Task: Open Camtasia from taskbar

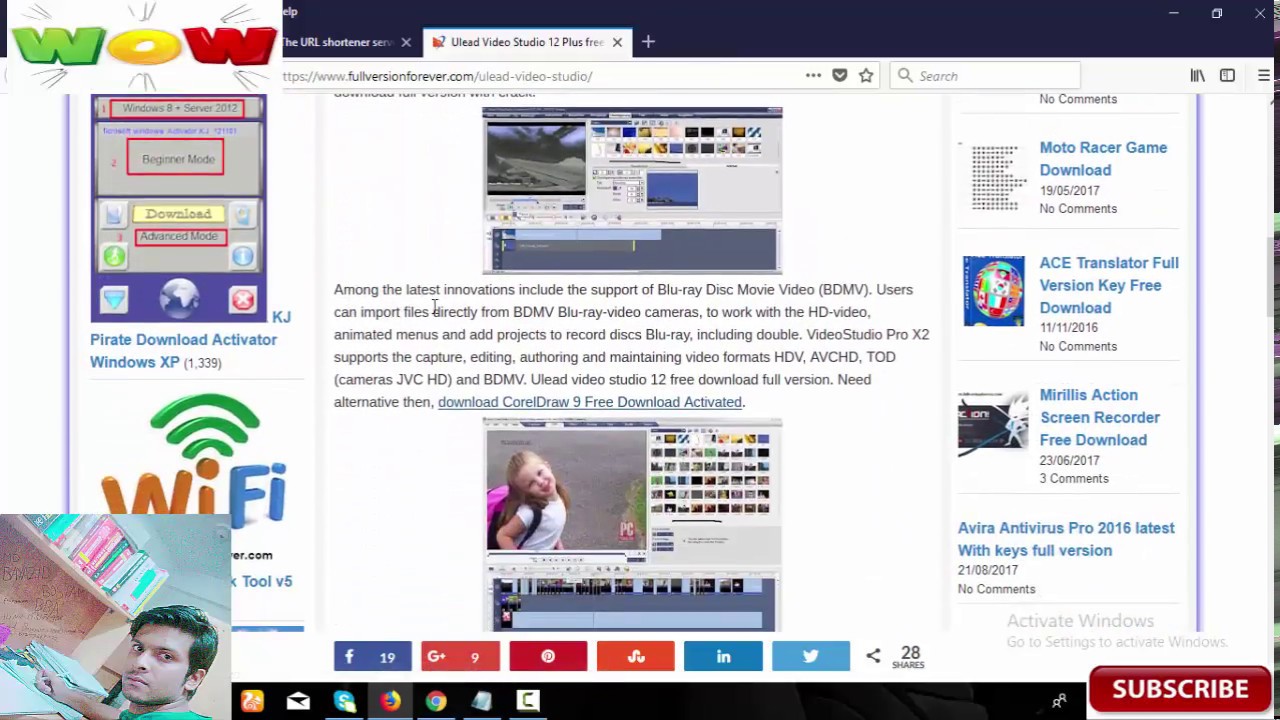Action: (x=528, y=702)
